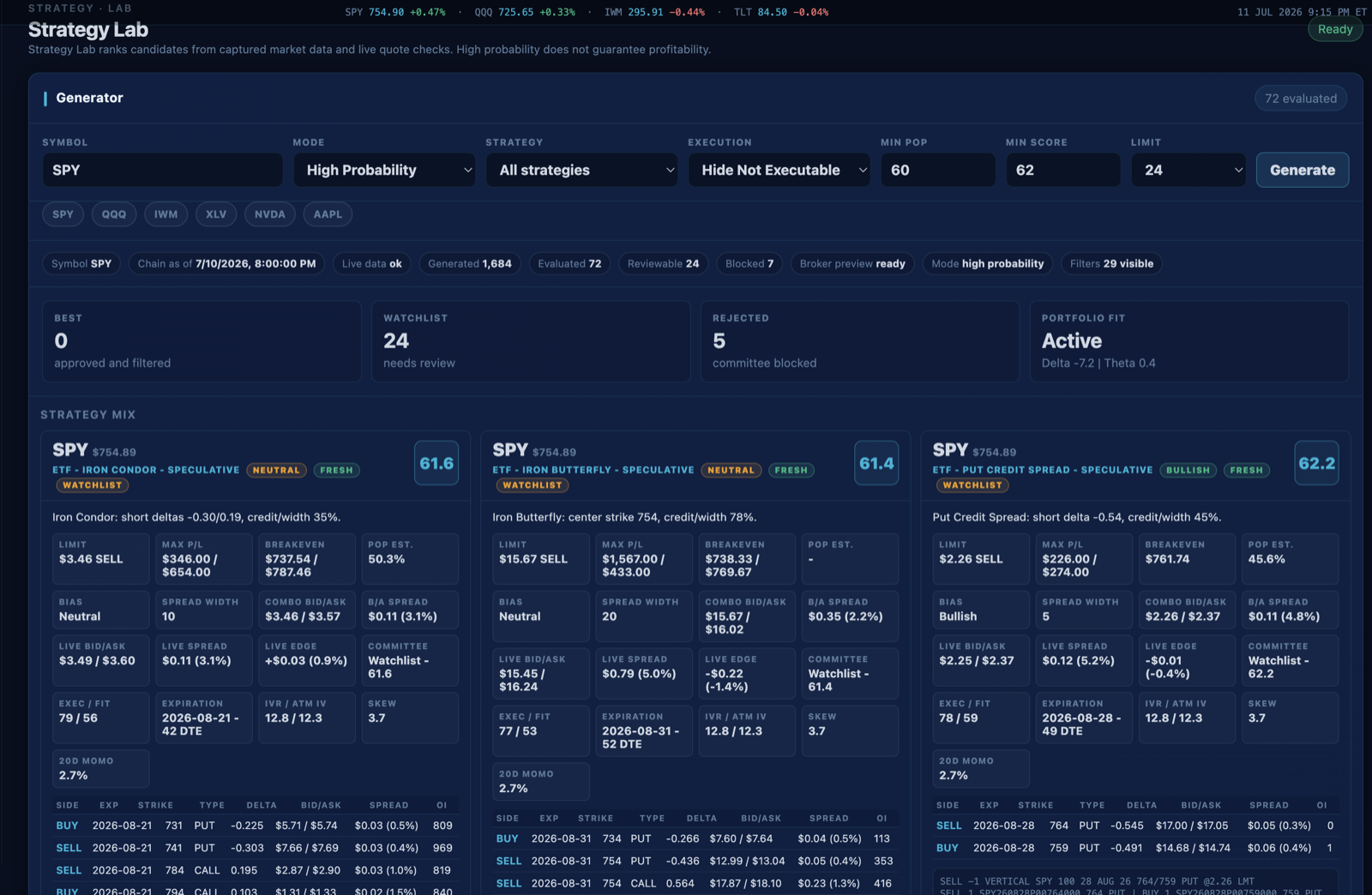Open the Strategy dropdown showing All strategies

(581, 170)
